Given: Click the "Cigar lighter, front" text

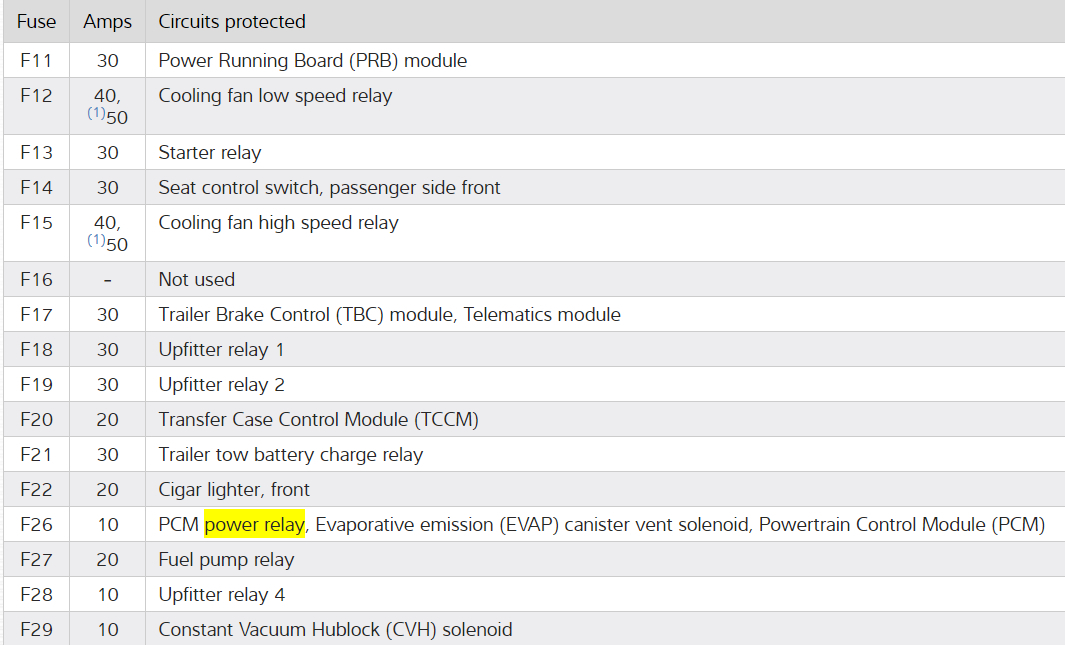Looking at the screenshot, I should [x=234, y=490].
